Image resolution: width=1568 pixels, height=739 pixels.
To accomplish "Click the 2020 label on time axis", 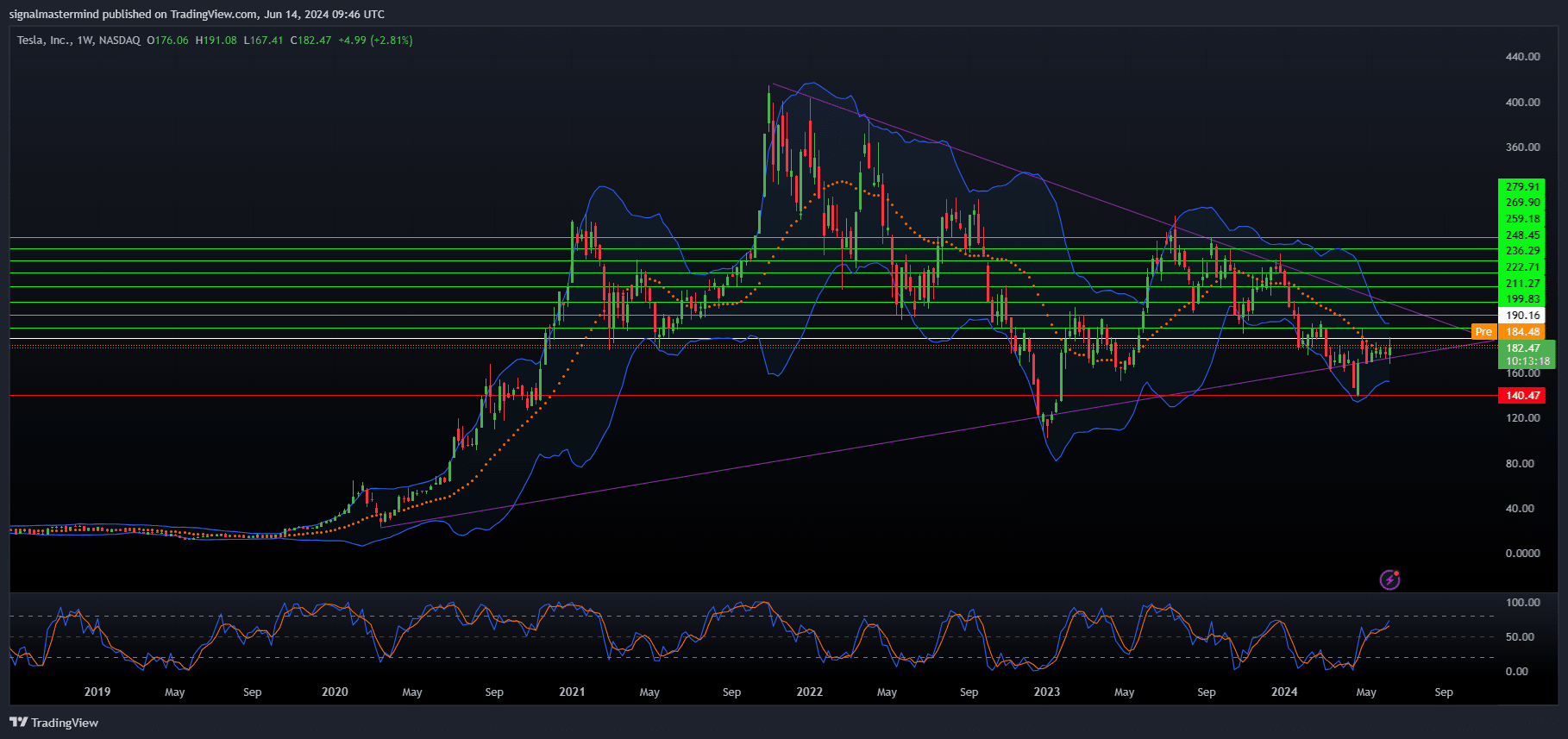I will click(x=335, y=692).
